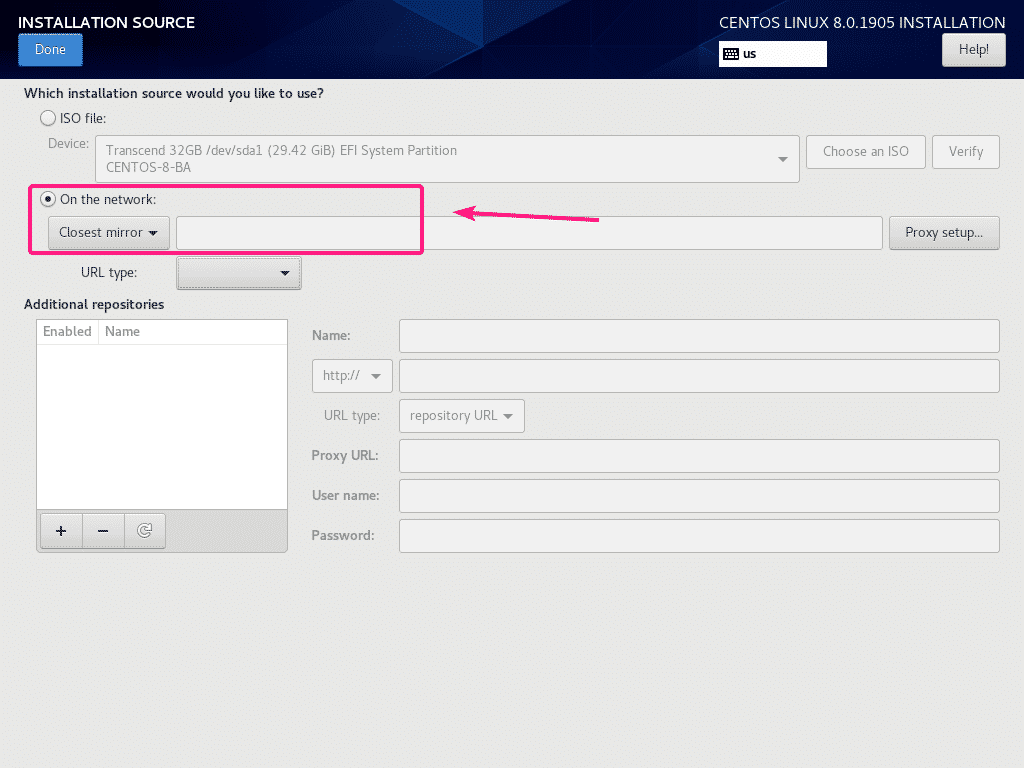Click the Password input field
This screenshot has height=768, width=1024.
pos(698,536)
